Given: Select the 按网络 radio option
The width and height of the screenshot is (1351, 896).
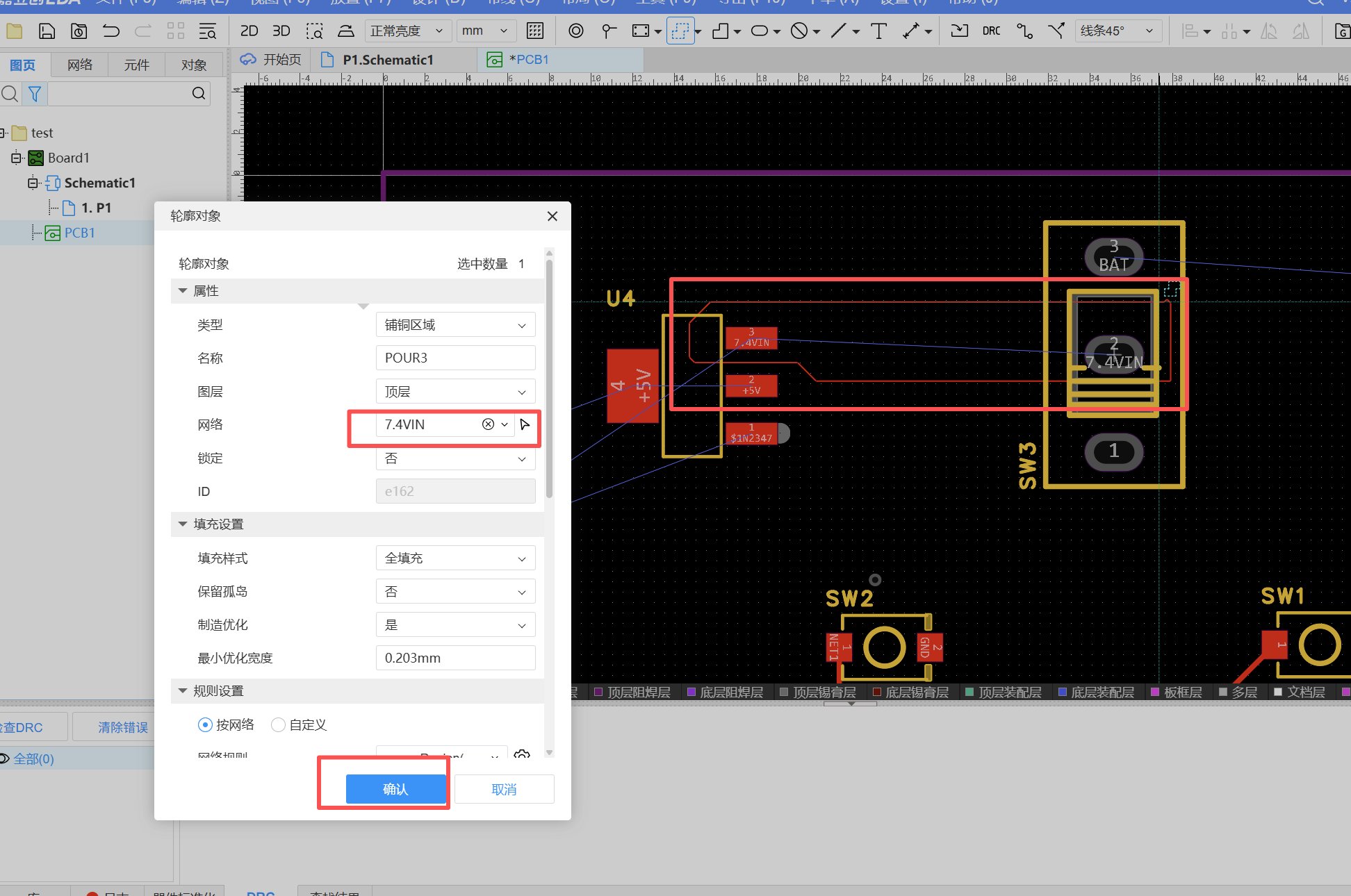Looking at the screenshot, I should coord(205,724).
